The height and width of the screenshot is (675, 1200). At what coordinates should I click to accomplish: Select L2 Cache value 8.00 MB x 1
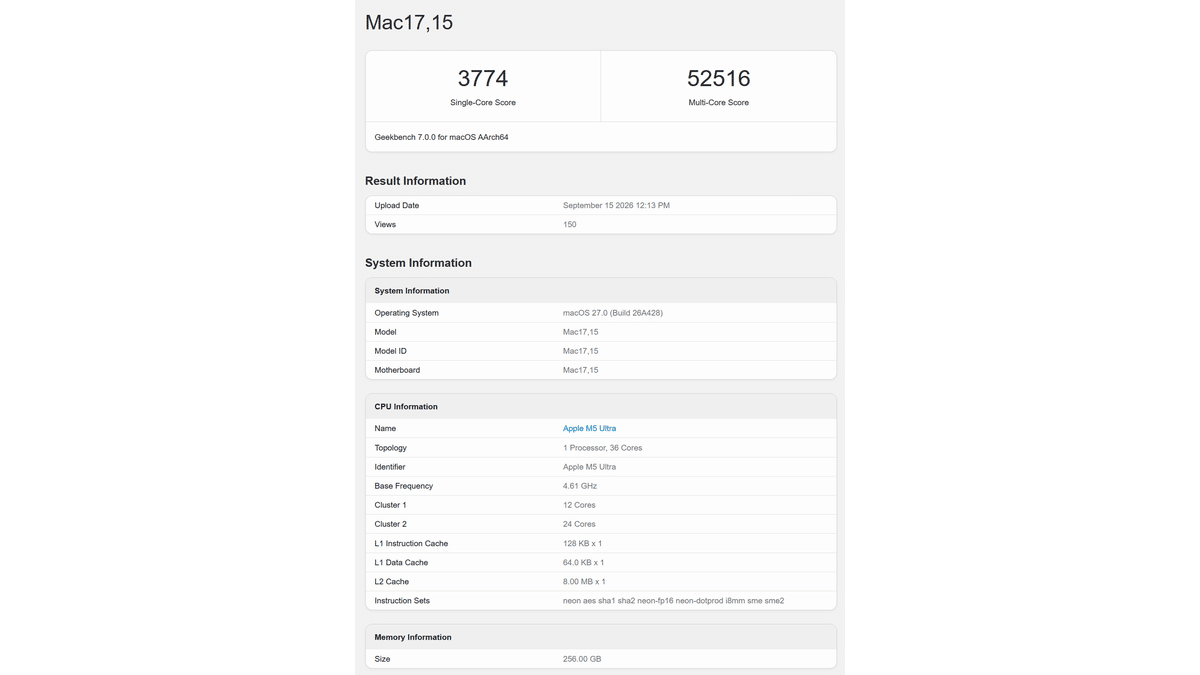click(x=584, y=582)
